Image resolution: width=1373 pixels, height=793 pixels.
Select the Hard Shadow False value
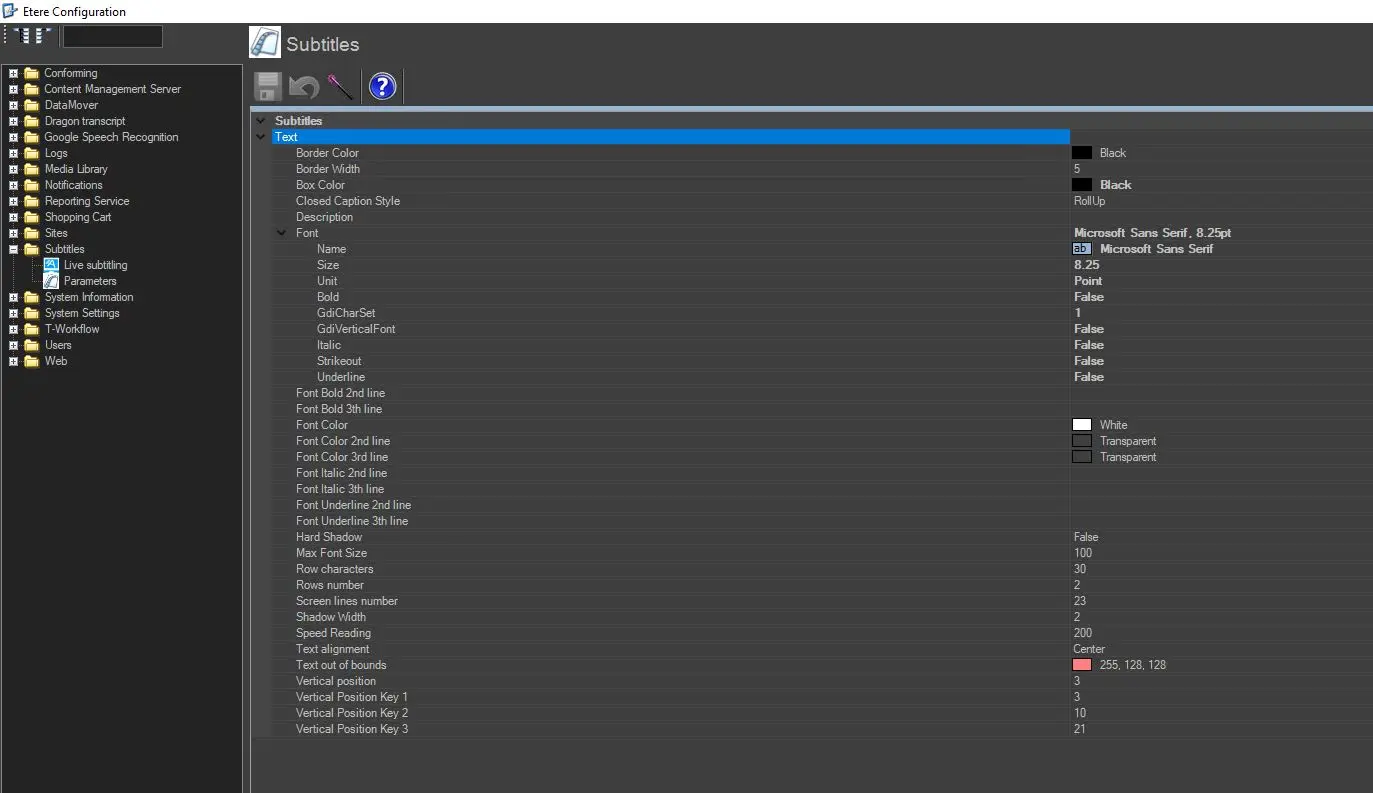1086,537
